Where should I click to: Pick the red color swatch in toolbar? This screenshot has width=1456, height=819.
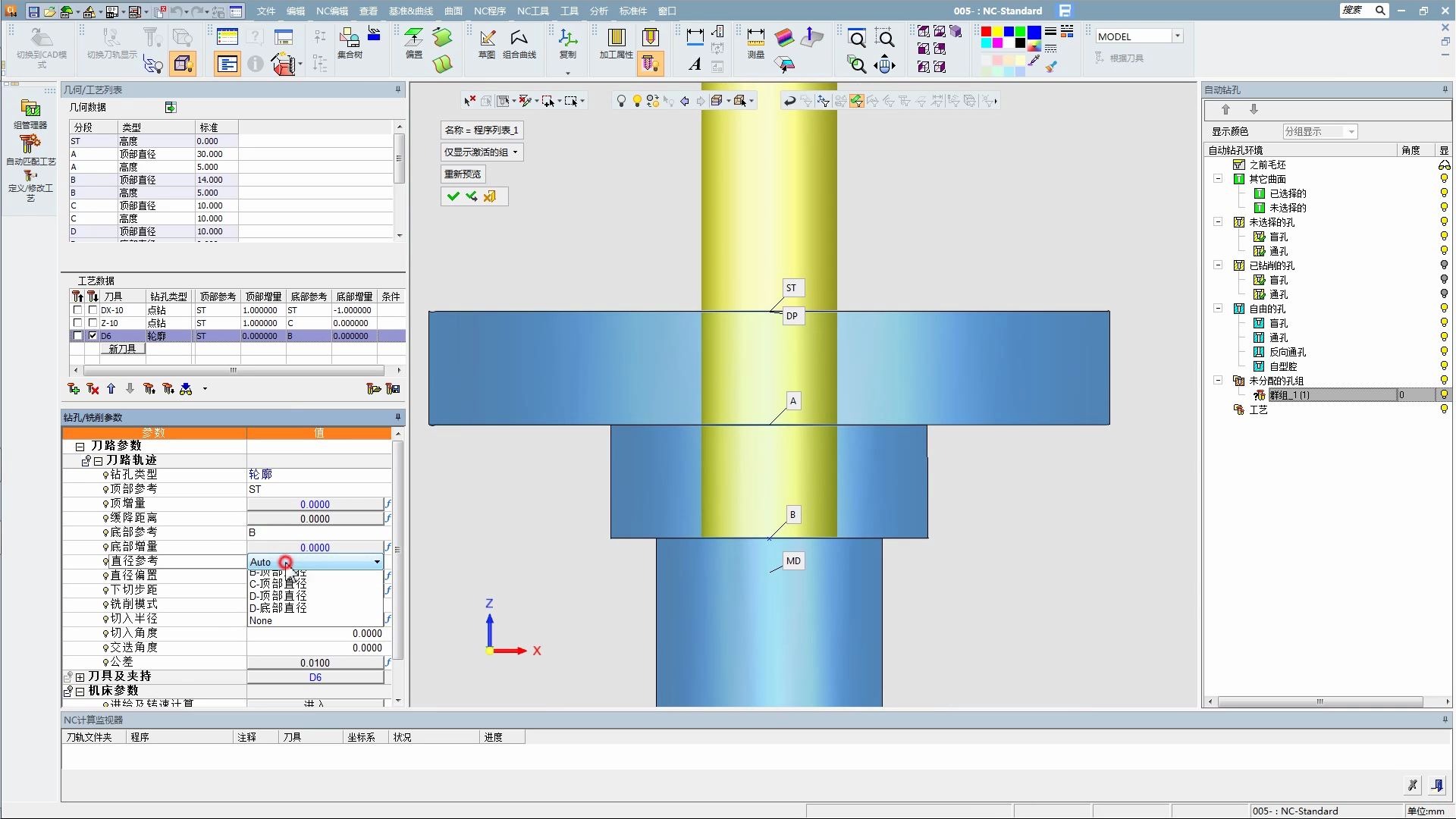point(986,32)
